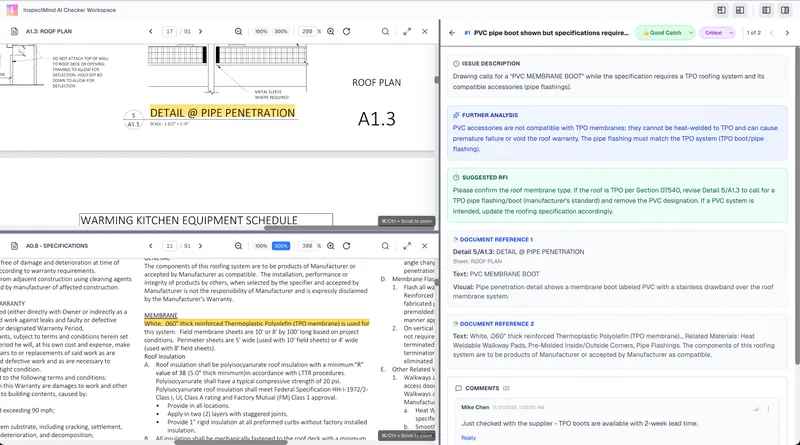Zoom in on the A1.3 Roof Plan viewer
The width and height of the screenshot is (800, 445).
(x=331, y=32)
